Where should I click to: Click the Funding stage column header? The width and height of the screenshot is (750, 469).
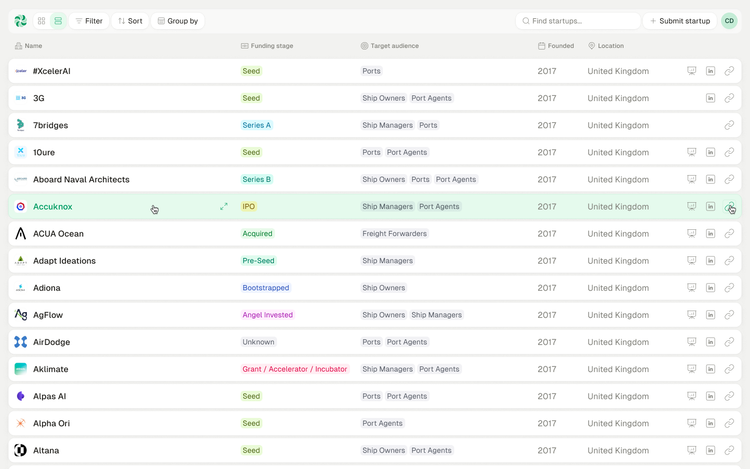(267, 46)
